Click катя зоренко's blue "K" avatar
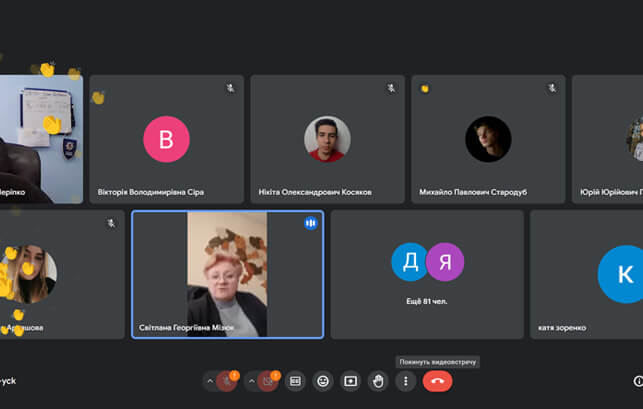Viewport: 643px width, 409px height. tap(621, 273)
